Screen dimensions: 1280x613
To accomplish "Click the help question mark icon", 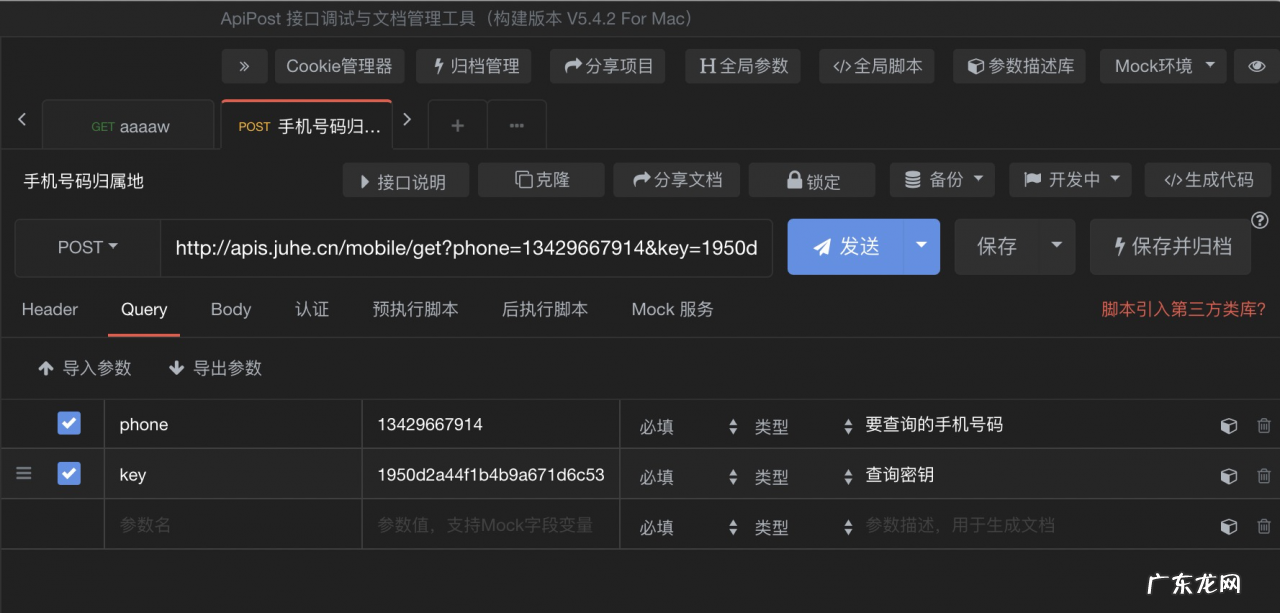I will [x=1261, y=221].
